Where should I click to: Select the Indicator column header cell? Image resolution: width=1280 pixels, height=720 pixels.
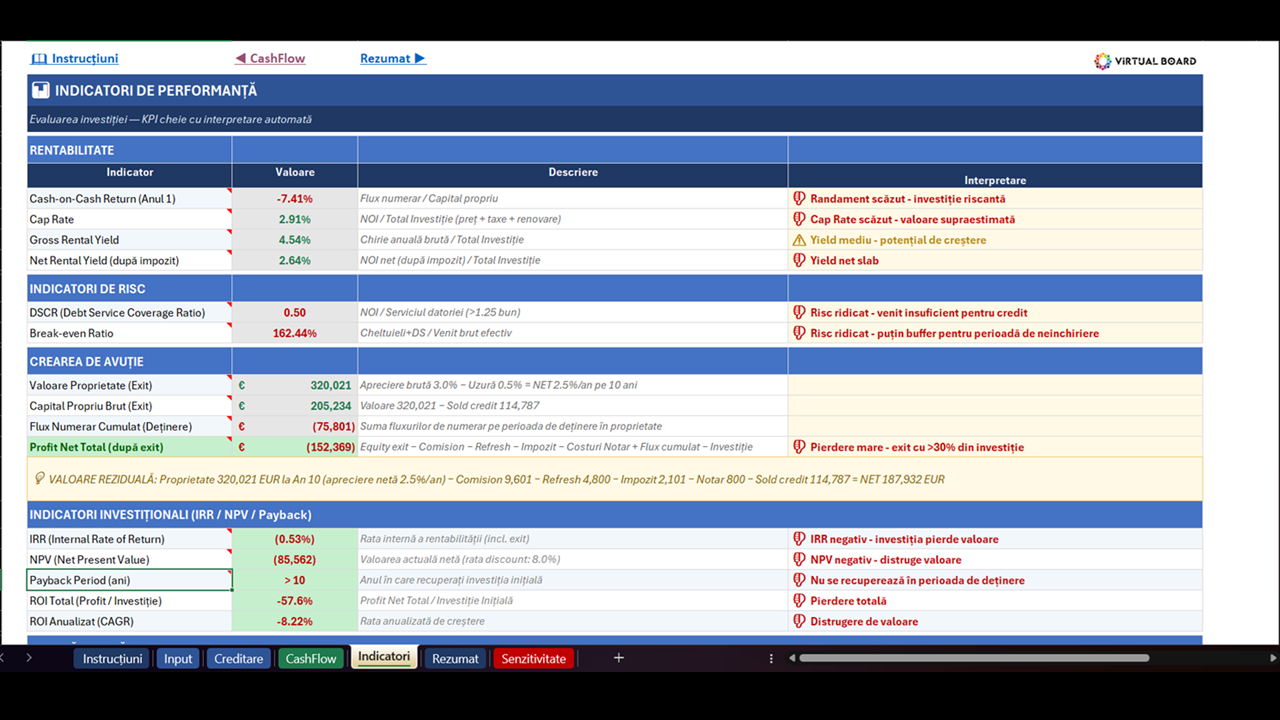[x=130, y=175]
